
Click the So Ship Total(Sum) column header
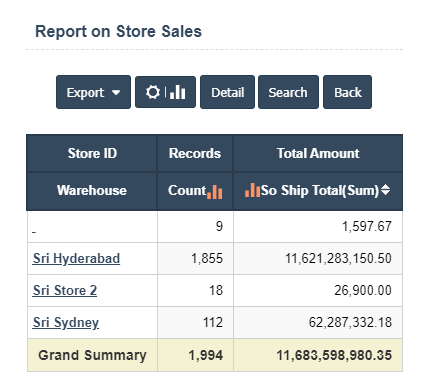tap(318, 191)
